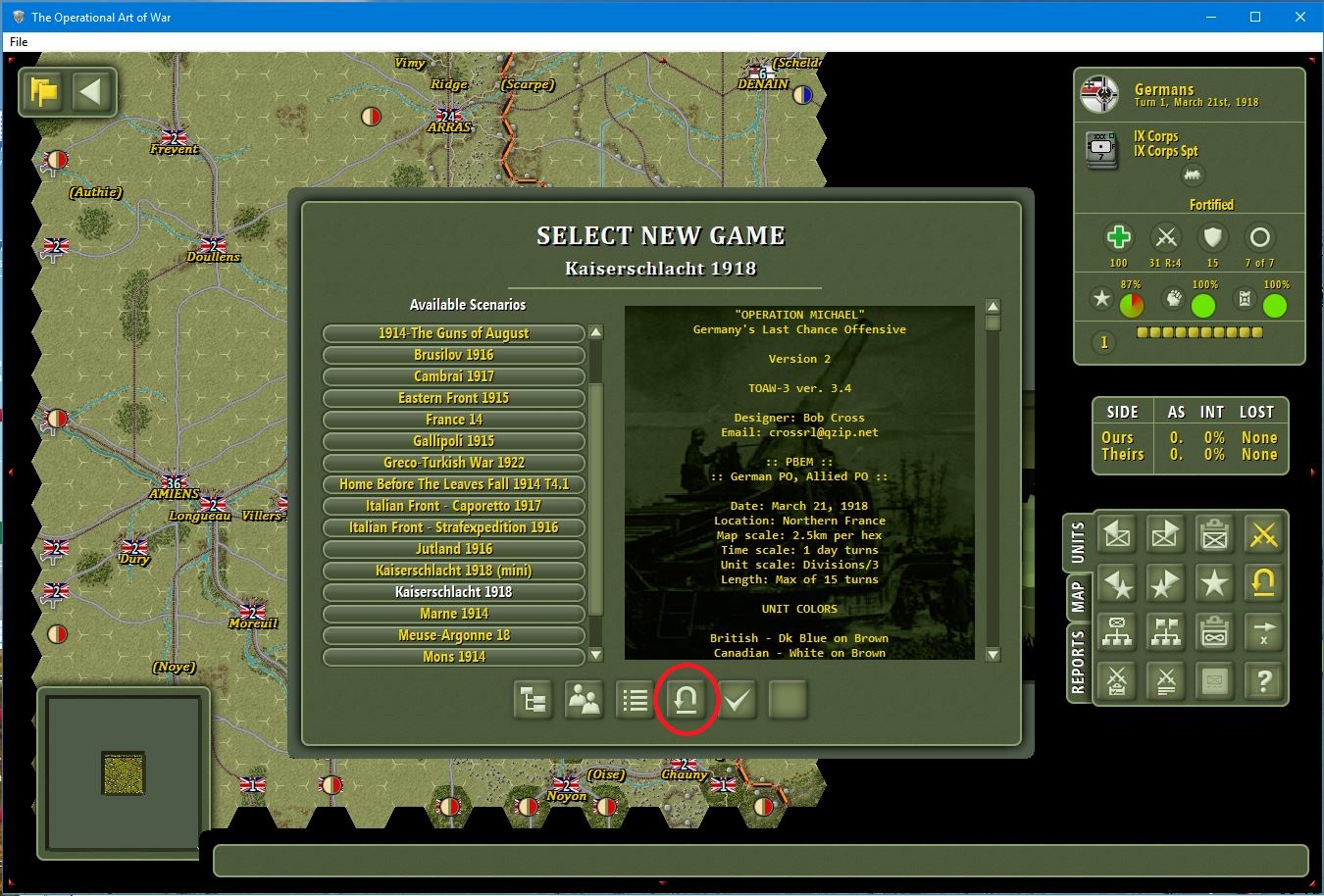Switch to the UNITS tab
This screenshot has width=1324, height=896.
(x=1077, y=543)
